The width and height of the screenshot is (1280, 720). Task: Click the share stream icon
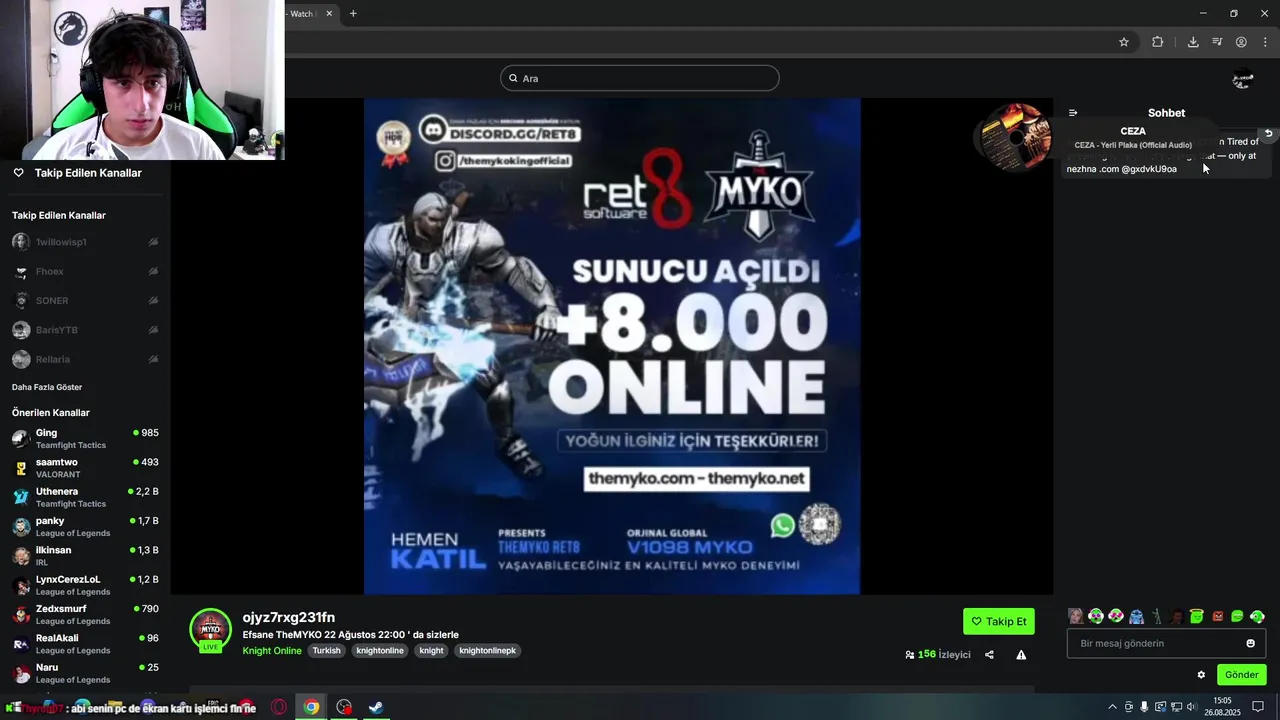(989, 655)
